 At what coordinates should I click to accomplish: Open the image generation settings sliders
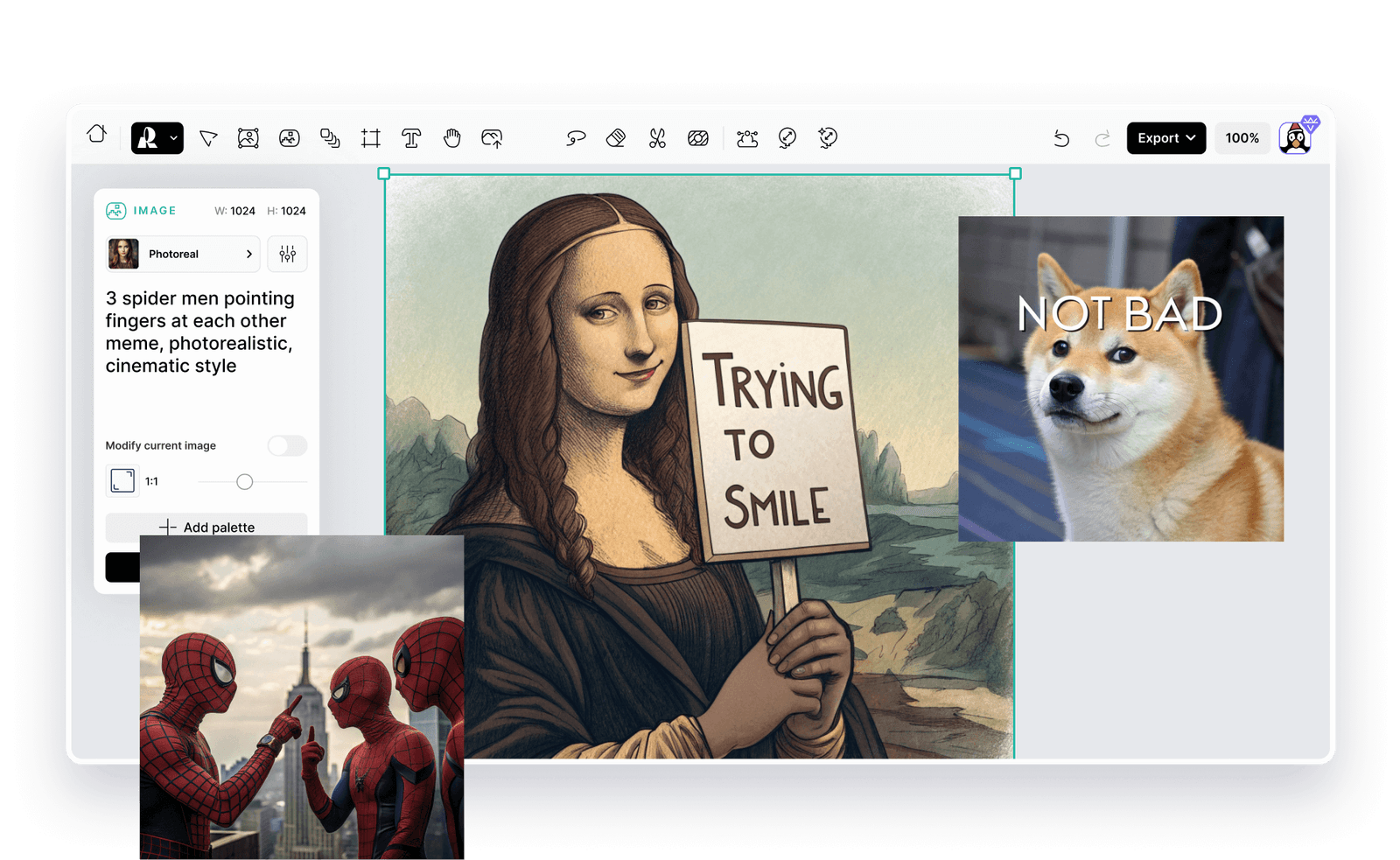[x=287, y=254]
